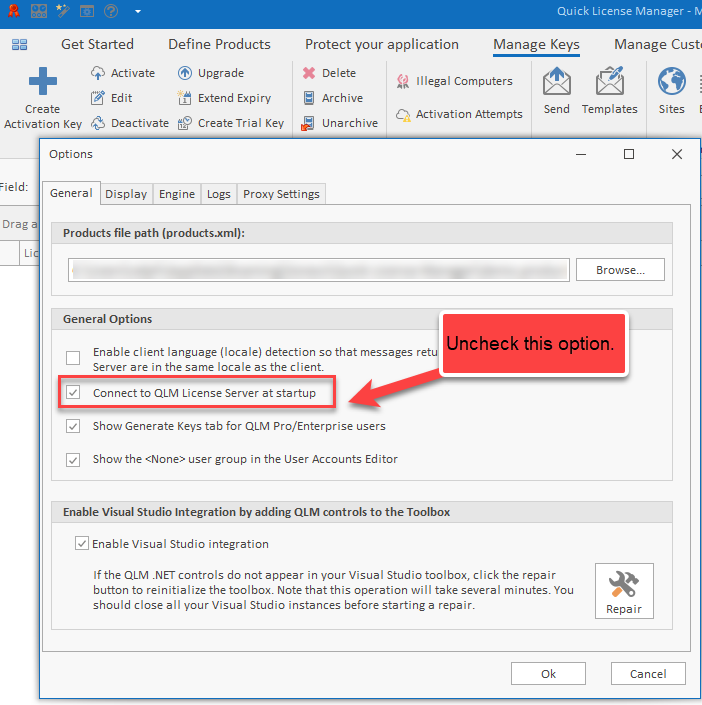
Task: Click the Browse... button
Action: click(x=620, y=270)
